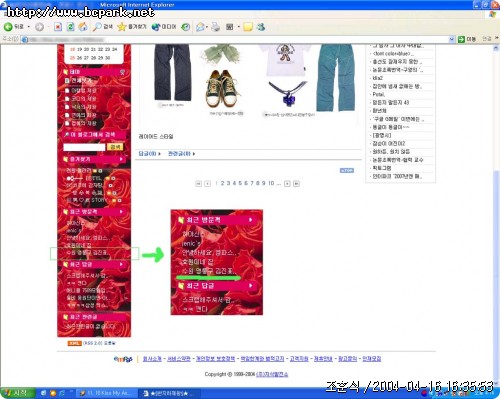The height and width of the screenshot is (399, 500).
Task: Click the blog search text field in sidebar
Action: [x=84, y=147]
